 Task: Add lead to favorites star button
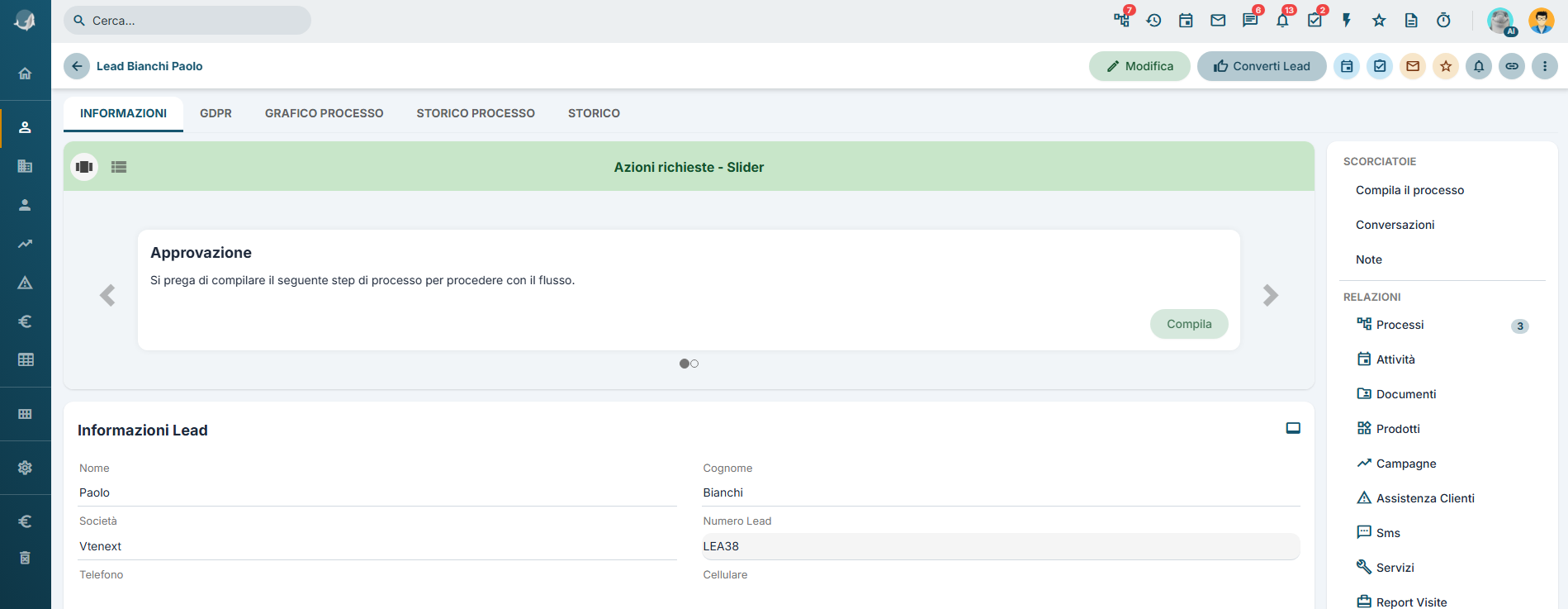pyautogui.click(x=1446, y=66)
